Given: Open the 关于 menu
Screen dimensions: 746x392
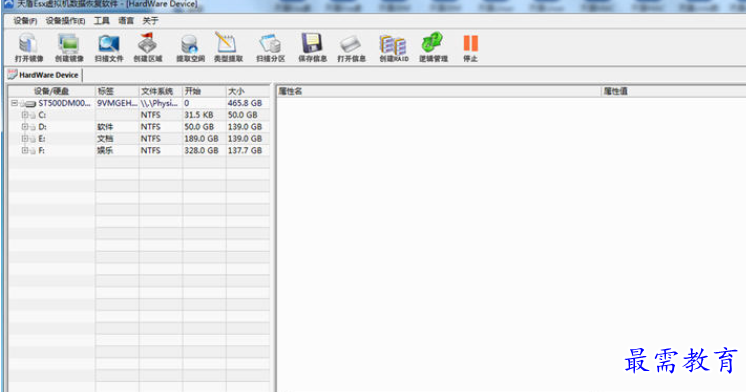Looking at the screenshot, I should 150,21.
